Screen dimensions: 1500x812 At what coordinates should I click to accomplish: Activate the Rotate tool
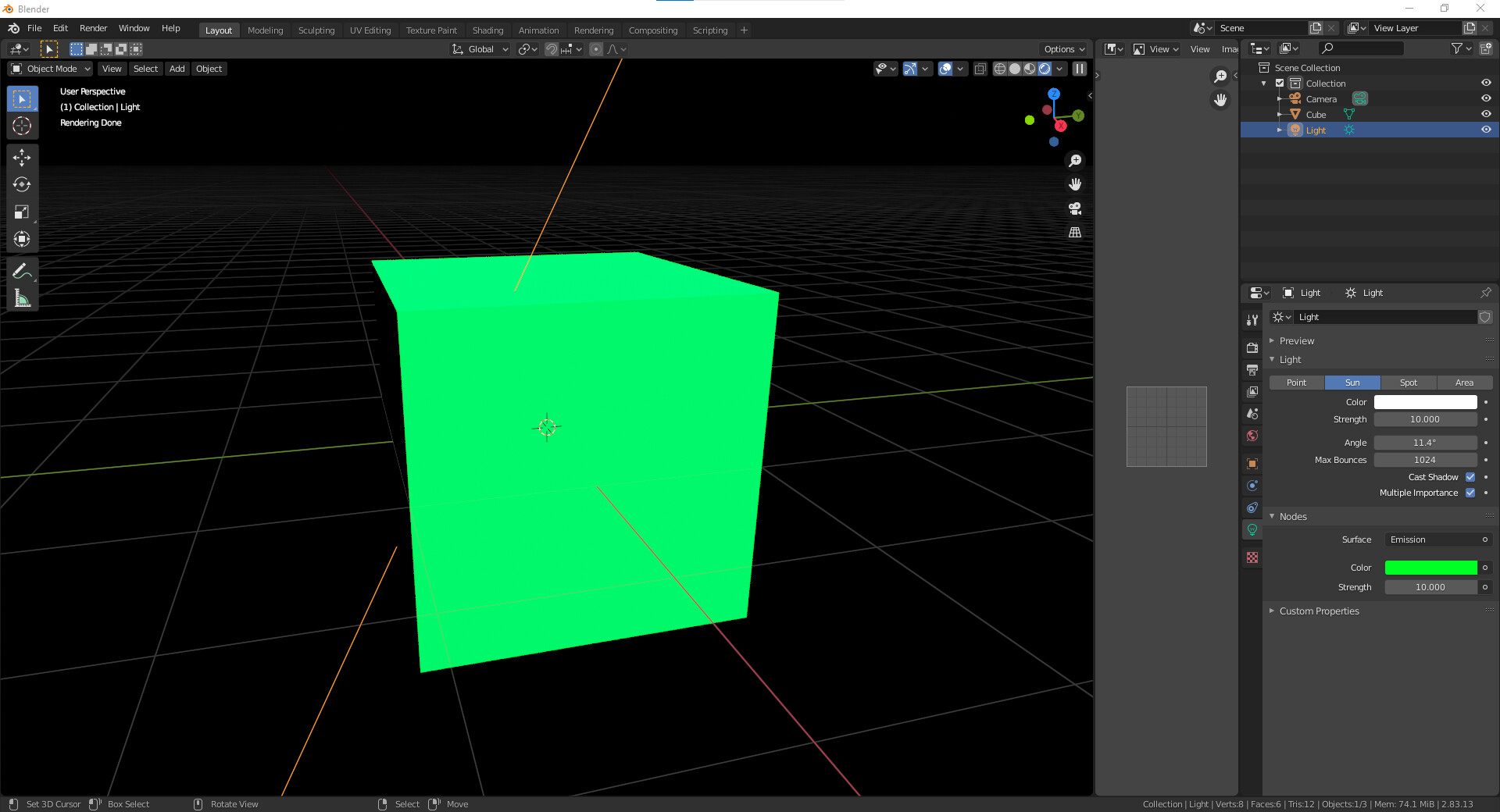[x=22, y=185]
